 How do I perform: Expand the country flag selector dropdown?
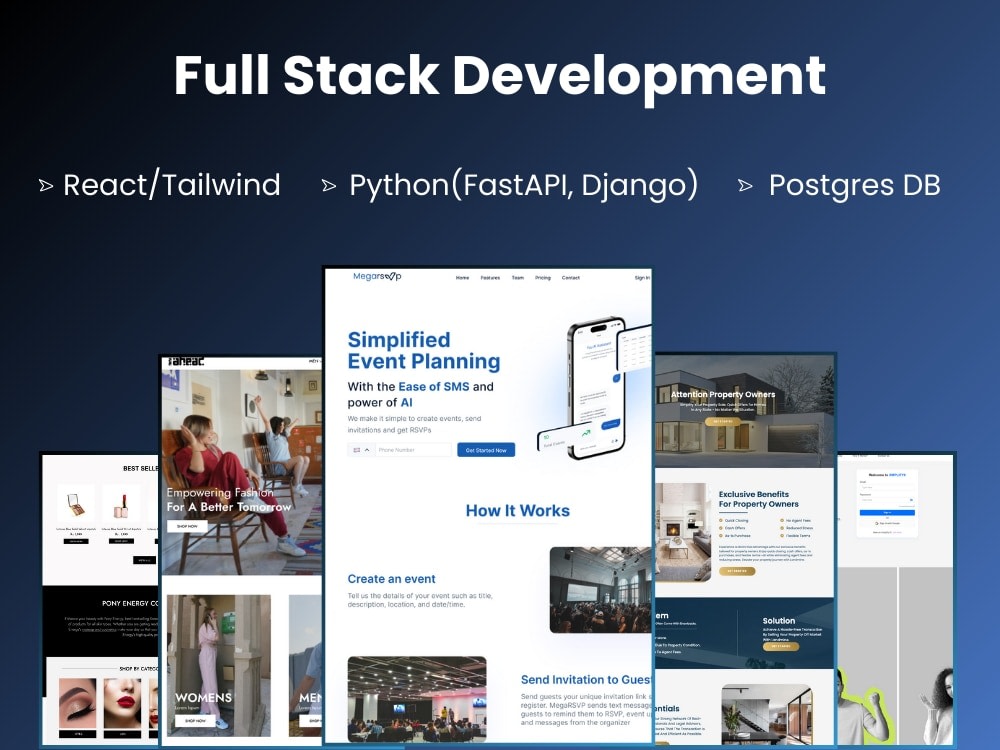click(x=361, y=450)
